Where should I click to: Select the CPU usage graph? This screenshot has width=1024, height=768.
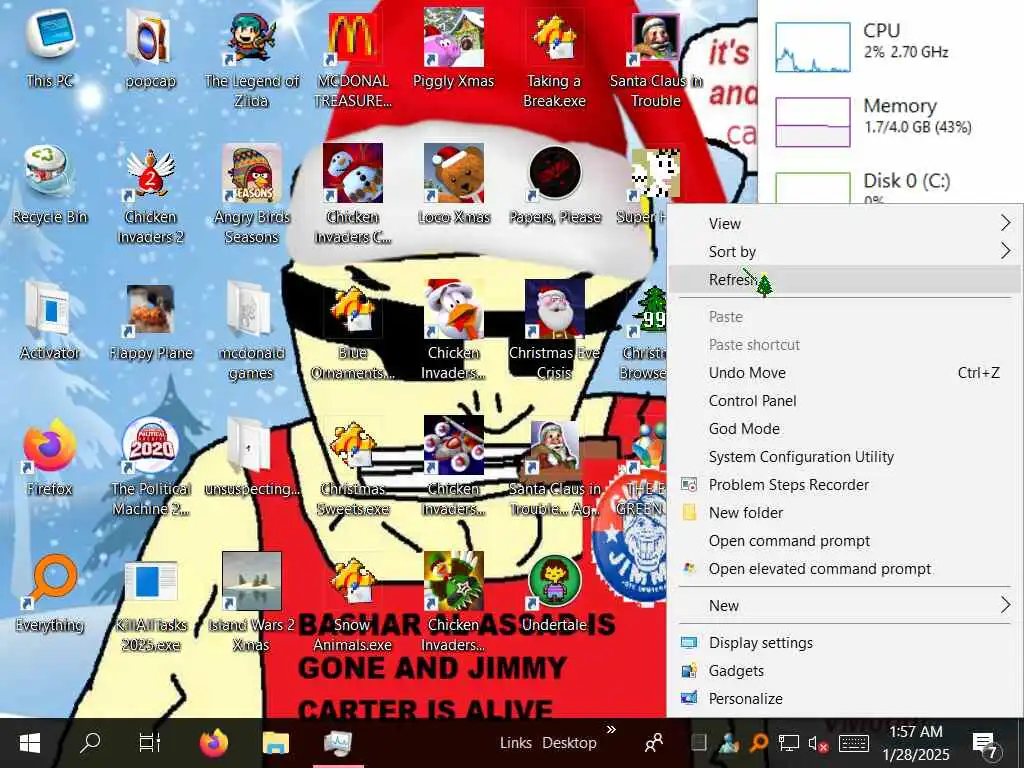click(x=813, y=46)
